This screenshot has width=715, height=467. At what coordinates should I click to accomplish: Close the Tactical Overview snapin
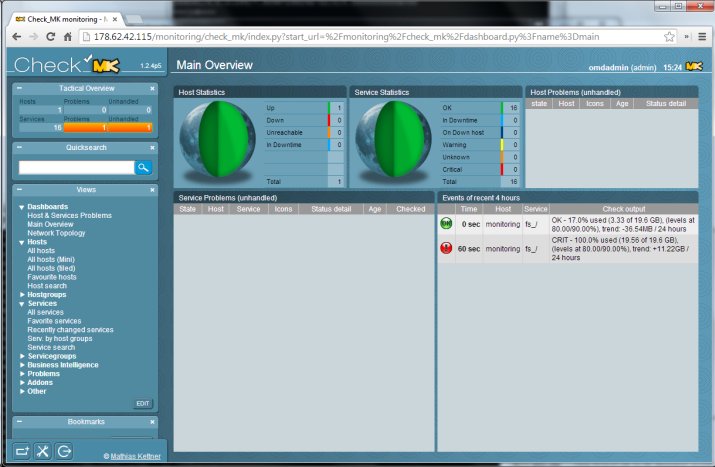click(x=152, y=88)
